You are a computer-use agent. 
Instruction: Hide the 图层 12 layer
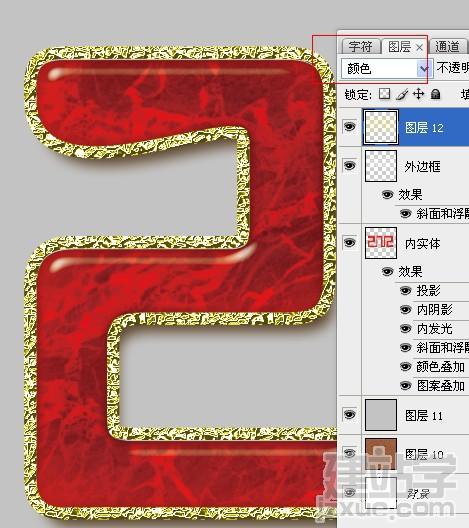349,127
